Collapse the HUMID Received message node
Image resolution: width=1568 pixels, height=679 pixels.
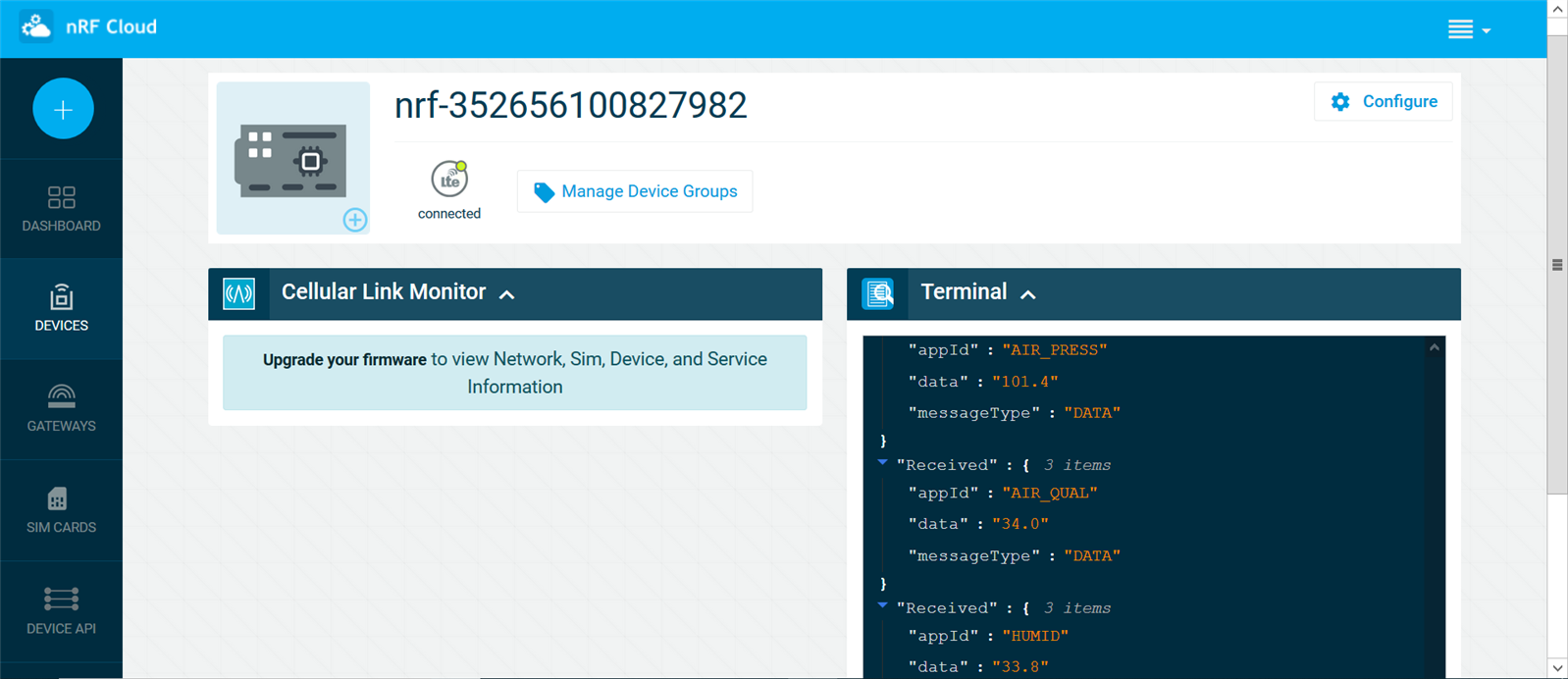(x=882, y=605)
